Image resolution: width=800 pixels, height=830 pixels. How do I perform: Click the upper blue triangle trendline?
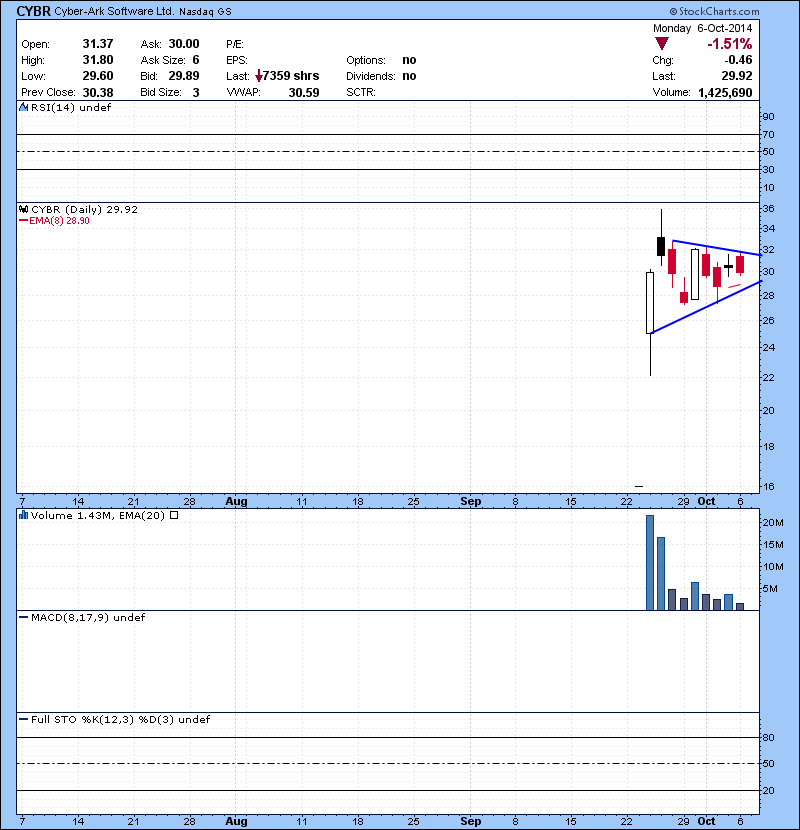[x=716, y=248]
